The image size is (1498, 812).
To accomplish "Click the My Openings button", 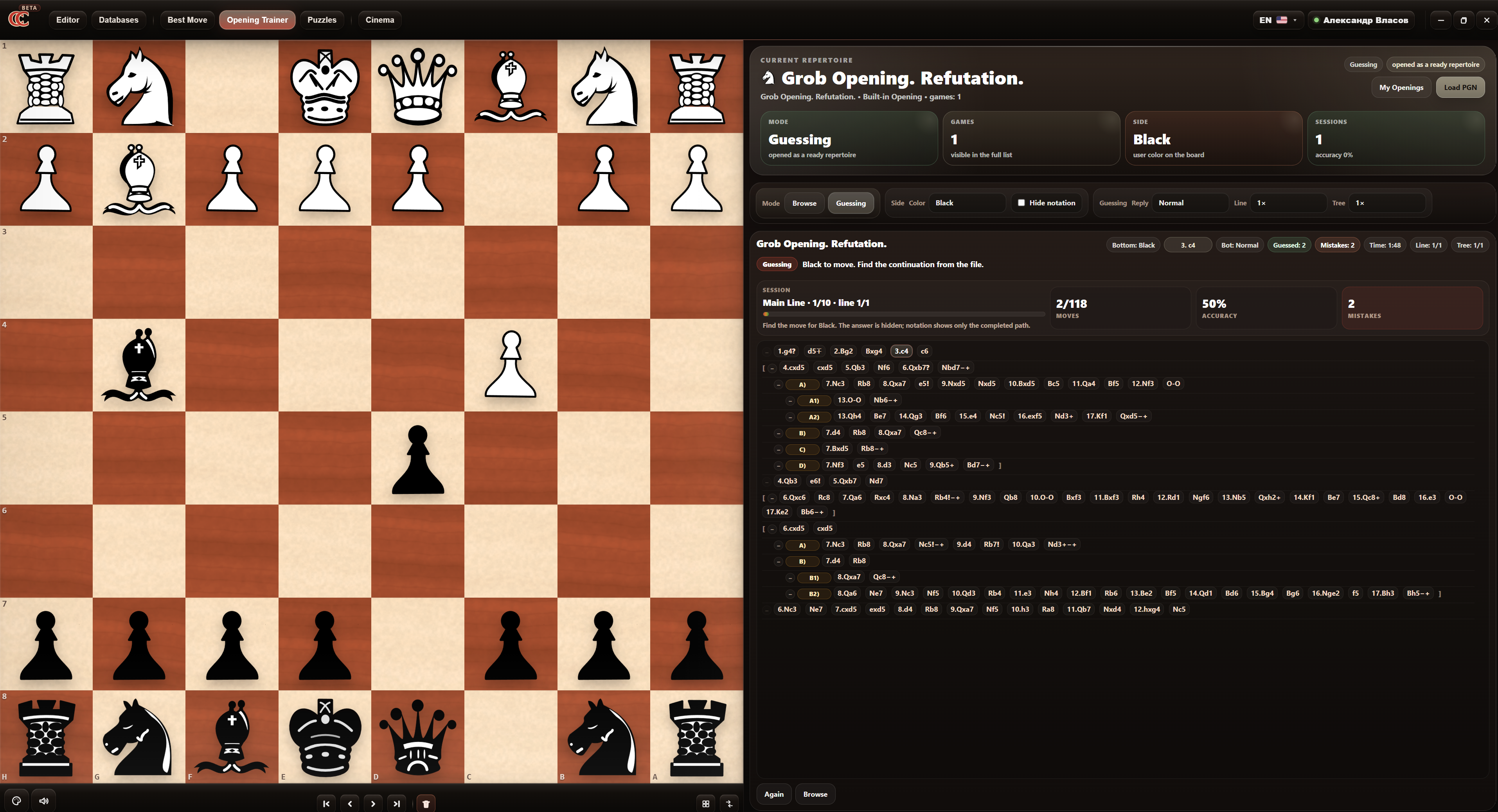I will [x=1401, y=87].
